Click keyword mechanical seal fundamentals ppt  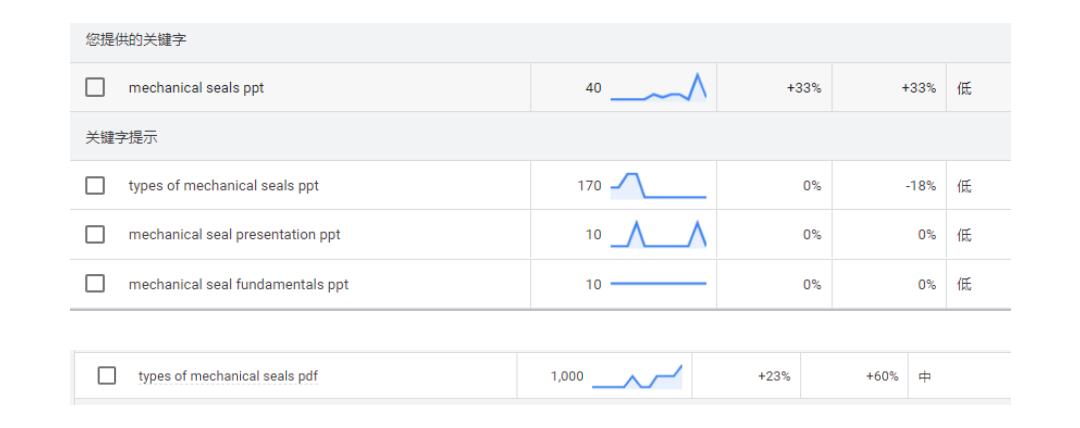[x=238, y=285]
